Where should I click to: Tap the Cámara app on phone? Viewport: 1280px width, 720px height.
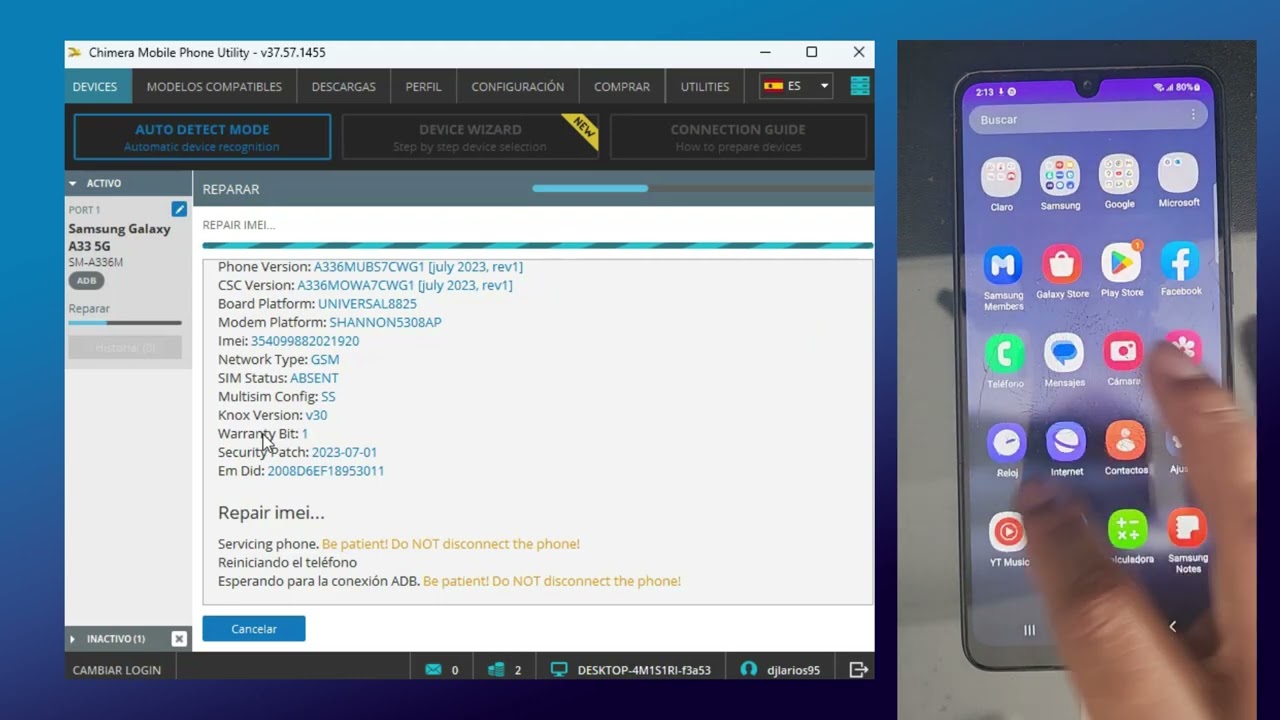[1123, 352]
